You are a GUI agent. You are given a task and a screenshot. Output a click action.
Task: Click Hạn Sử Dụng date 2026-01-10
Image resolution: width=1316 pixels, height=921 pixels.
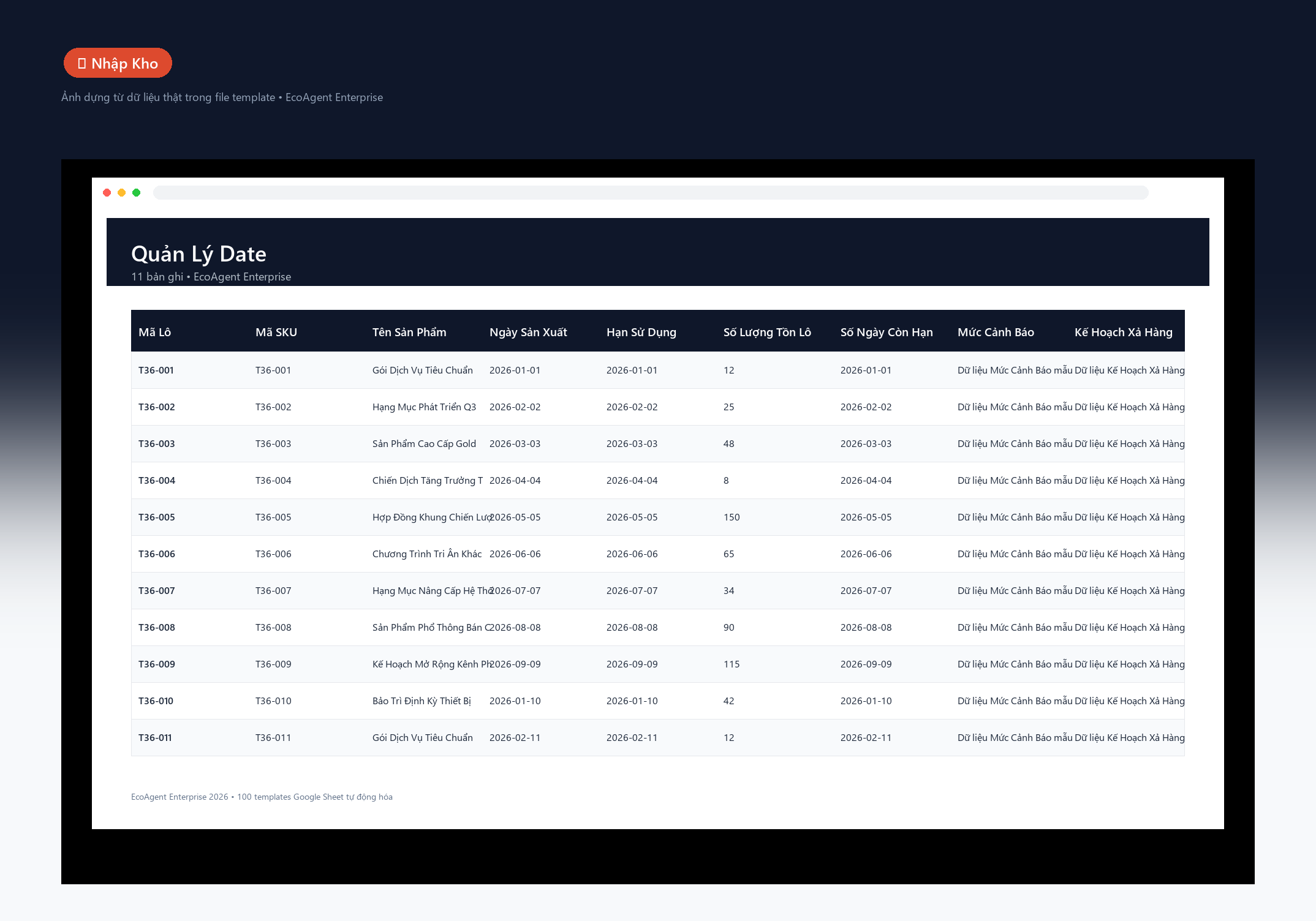click(x=632, y=701)
